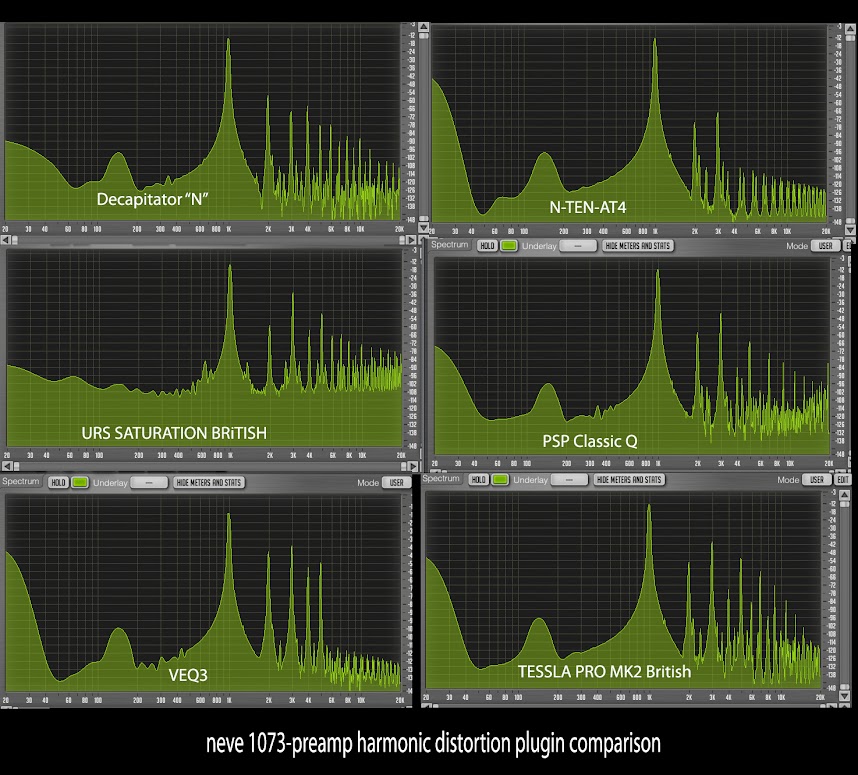Toggle HOLD in PSP Classic Q toolbar
This screenshot has height=775, width=858.
[487, 246]
